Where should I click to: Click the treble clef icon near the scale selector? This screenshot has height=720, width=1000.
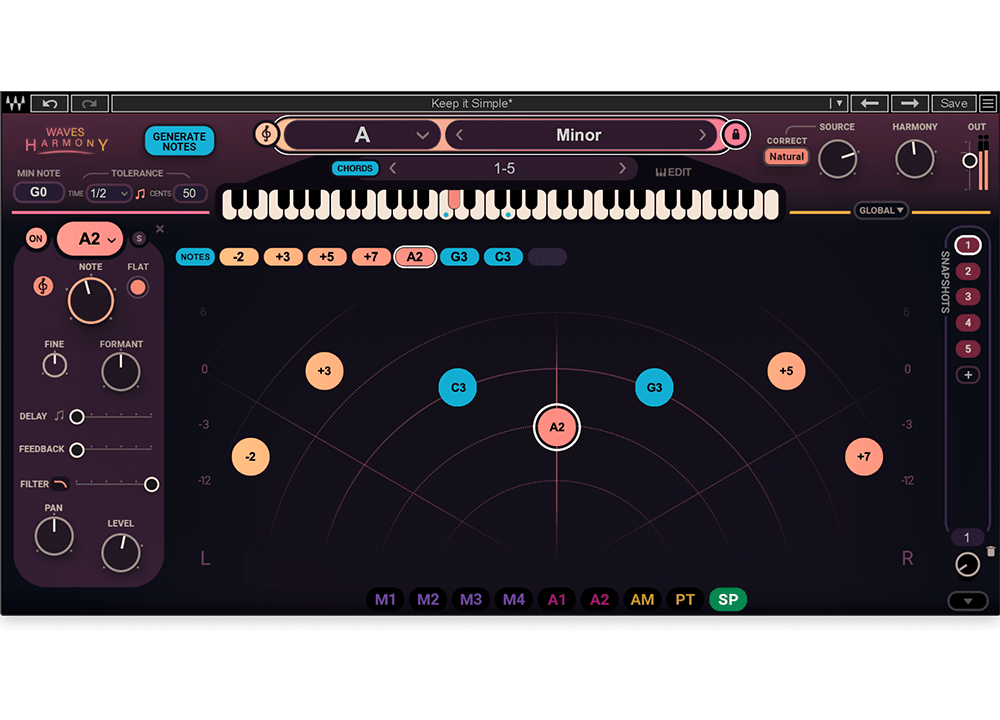(x=265, y=133)
